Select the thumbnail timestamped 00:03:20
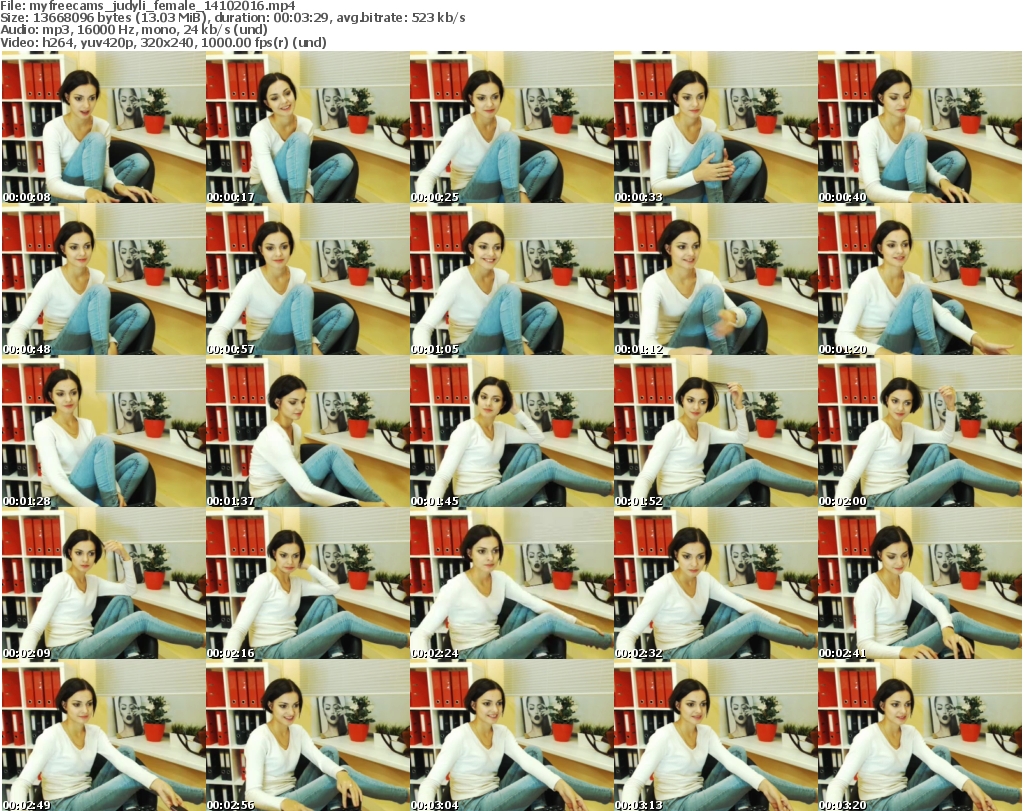The image size is (1024, 811). 920,735
